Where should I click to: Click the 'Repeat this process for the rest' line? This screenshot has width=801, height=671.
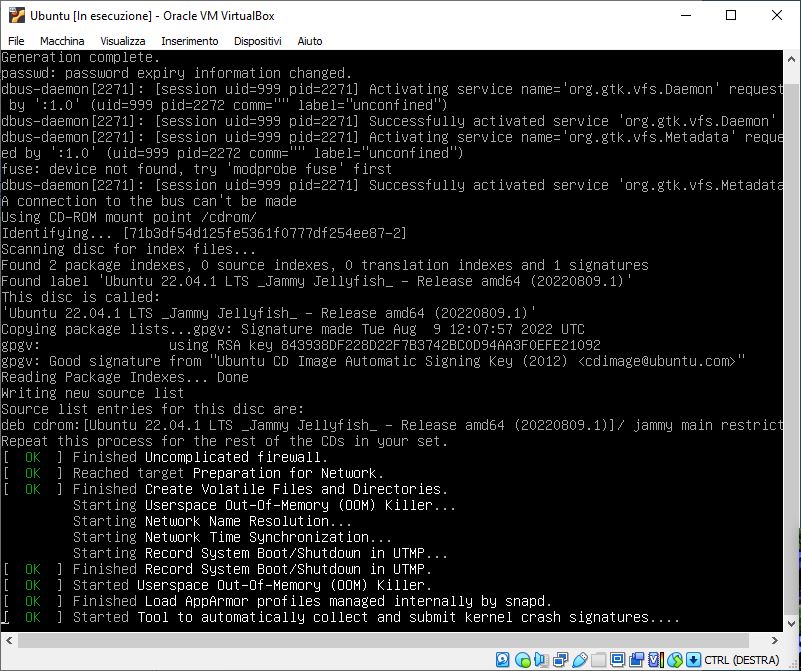pos(224,441)
